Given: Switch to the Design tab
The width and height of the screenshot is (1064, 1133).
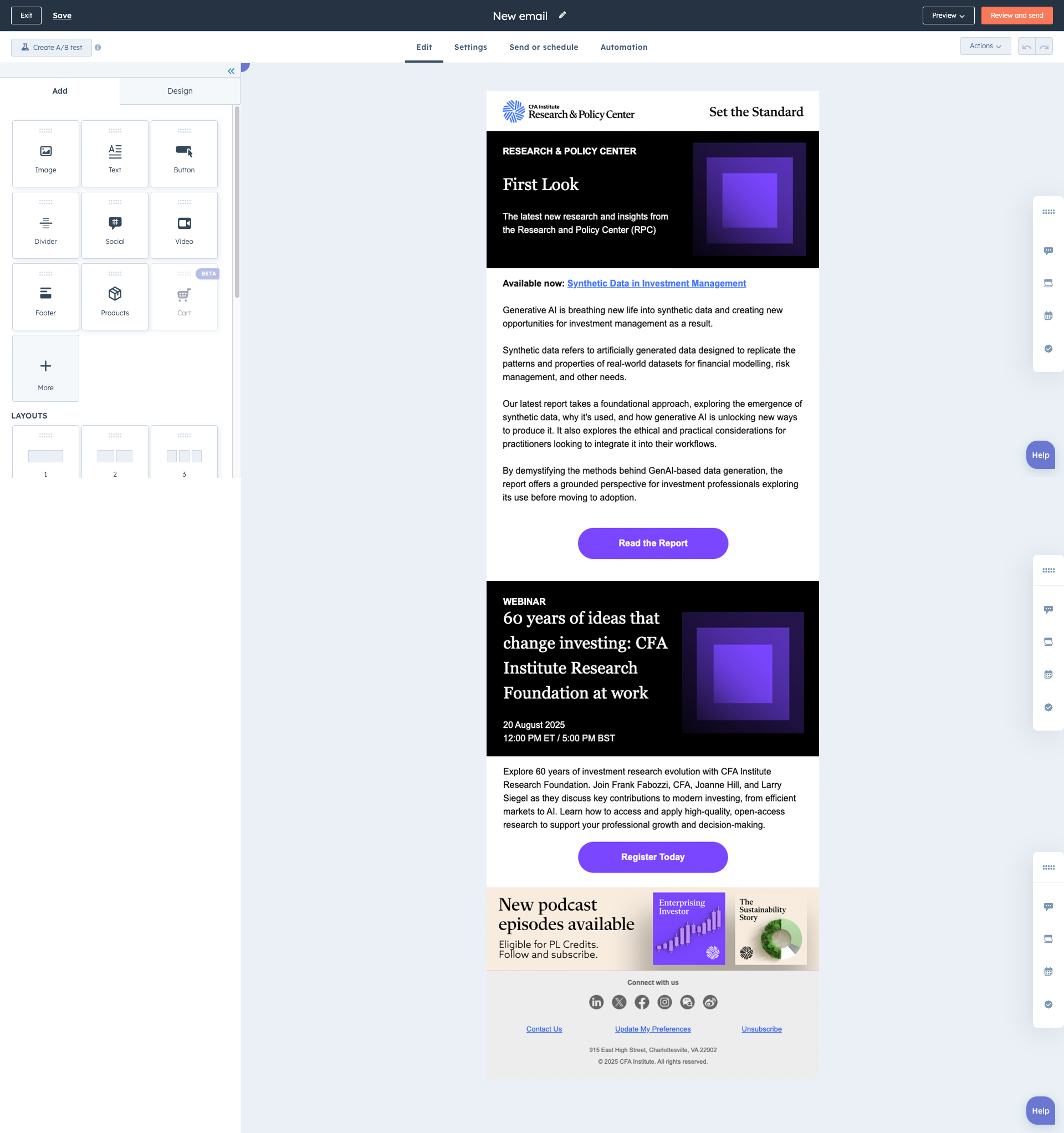Looking at the screenshot, I should pos(180,91).
